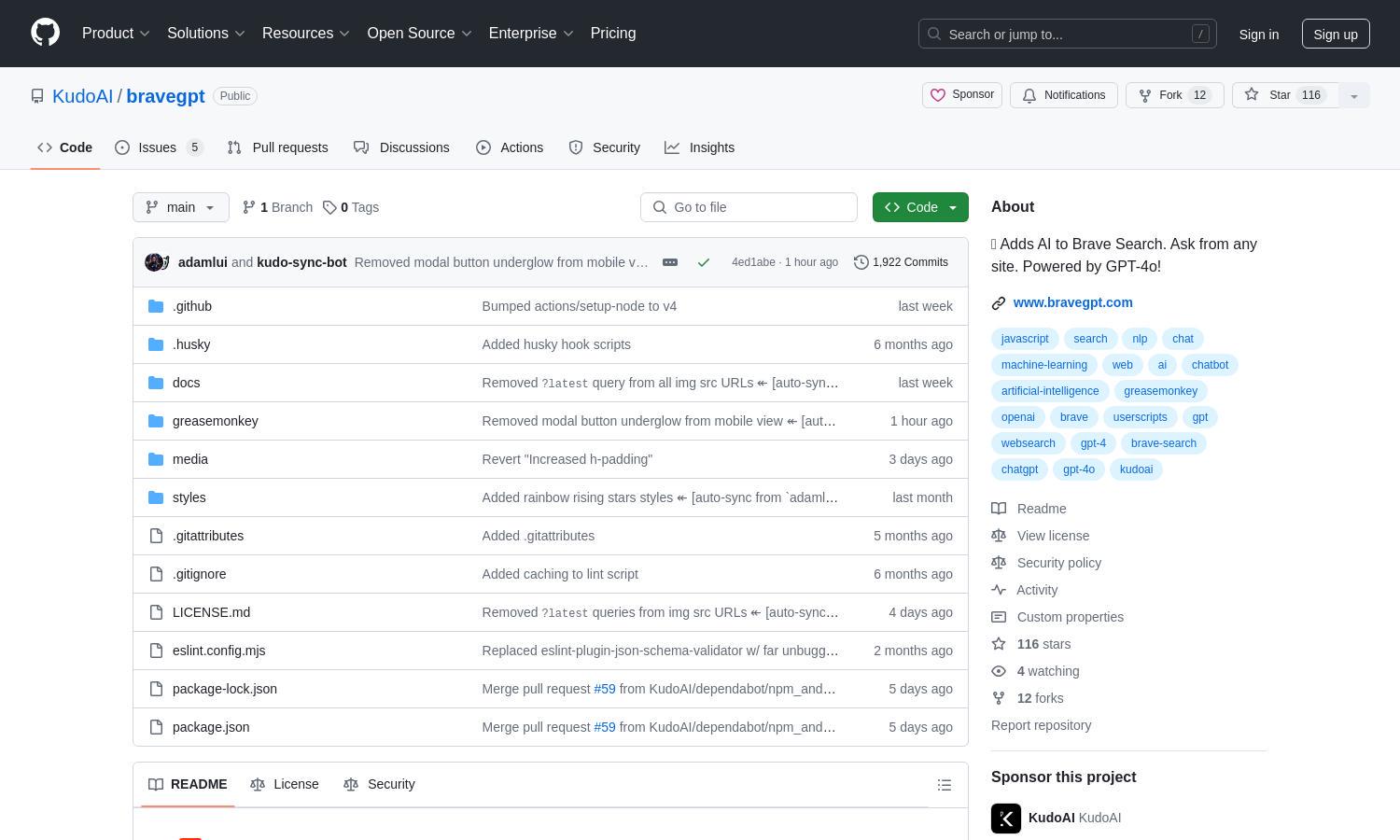Open the styles folder
Viewport: 1400px width, 840px height.
189,497
